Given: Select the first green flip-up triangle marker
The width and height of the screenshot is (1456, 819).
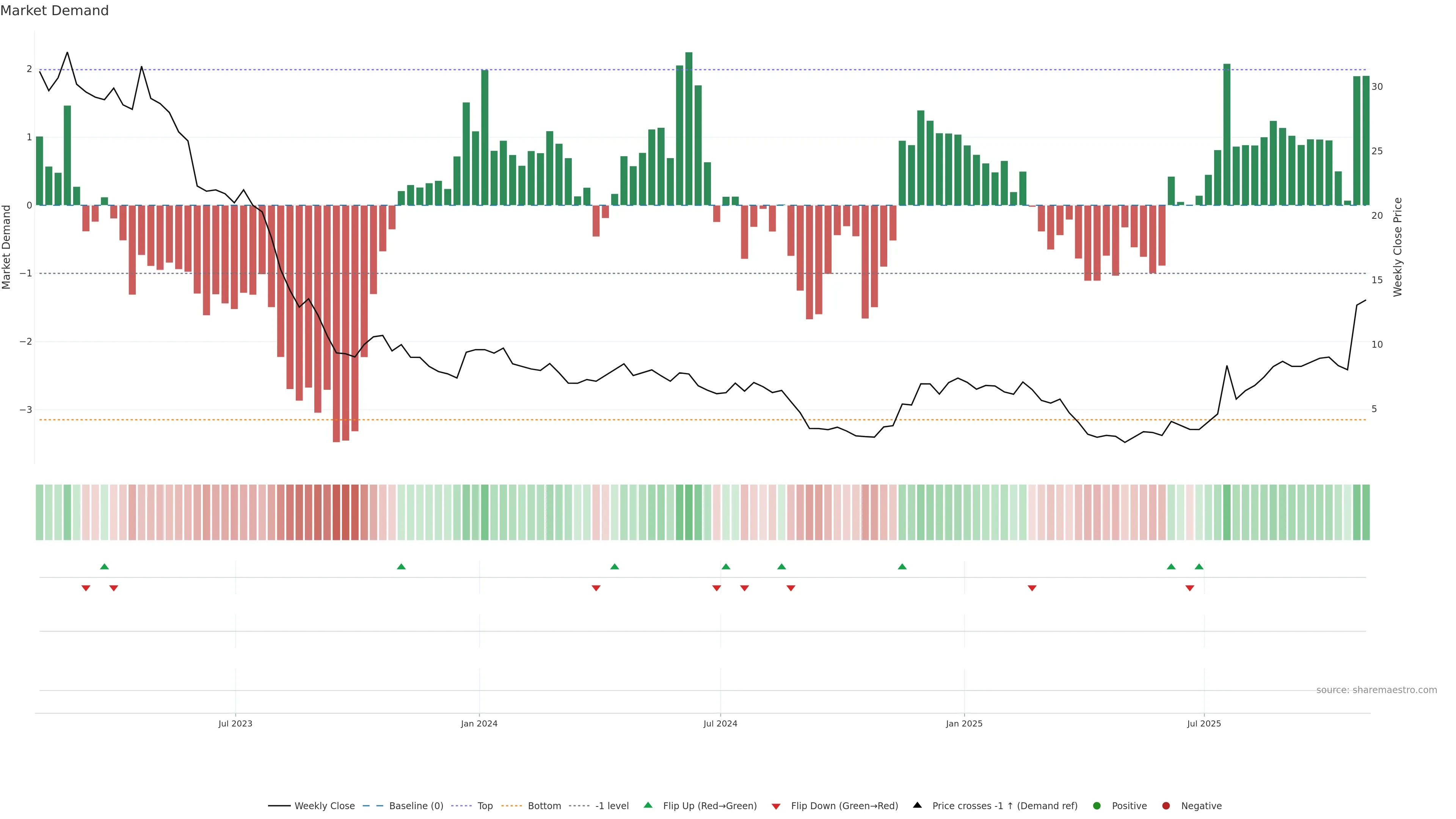Looking at the screenshot, I should pyautogui.click(x=104, y=566).
